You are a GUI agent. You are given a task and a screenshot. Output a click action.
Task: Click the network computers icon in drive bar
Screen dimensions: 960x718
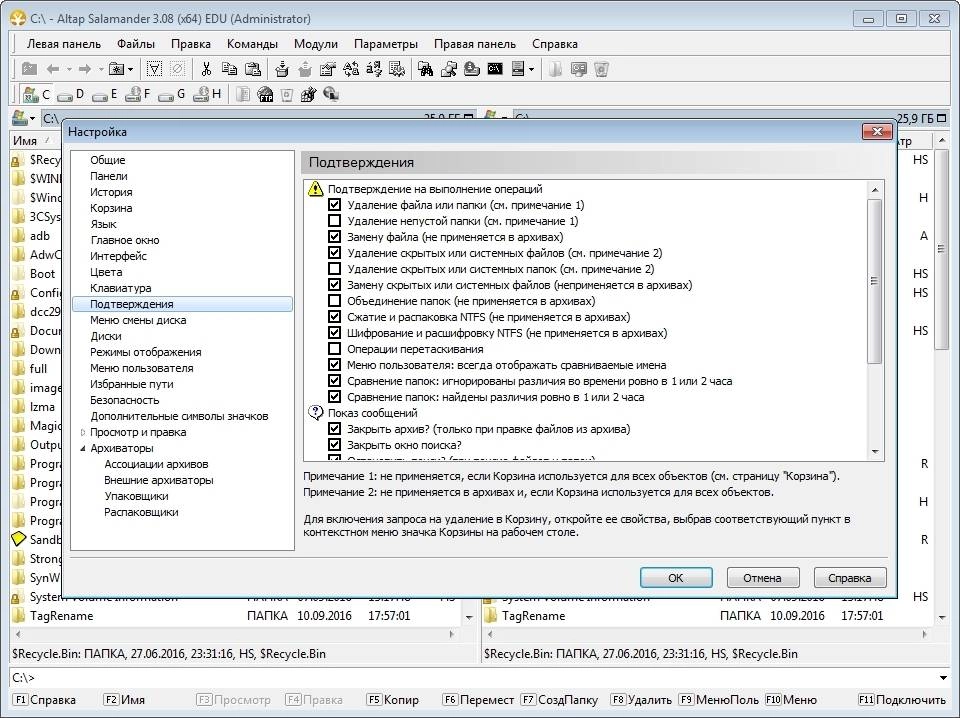pos(331,94)
